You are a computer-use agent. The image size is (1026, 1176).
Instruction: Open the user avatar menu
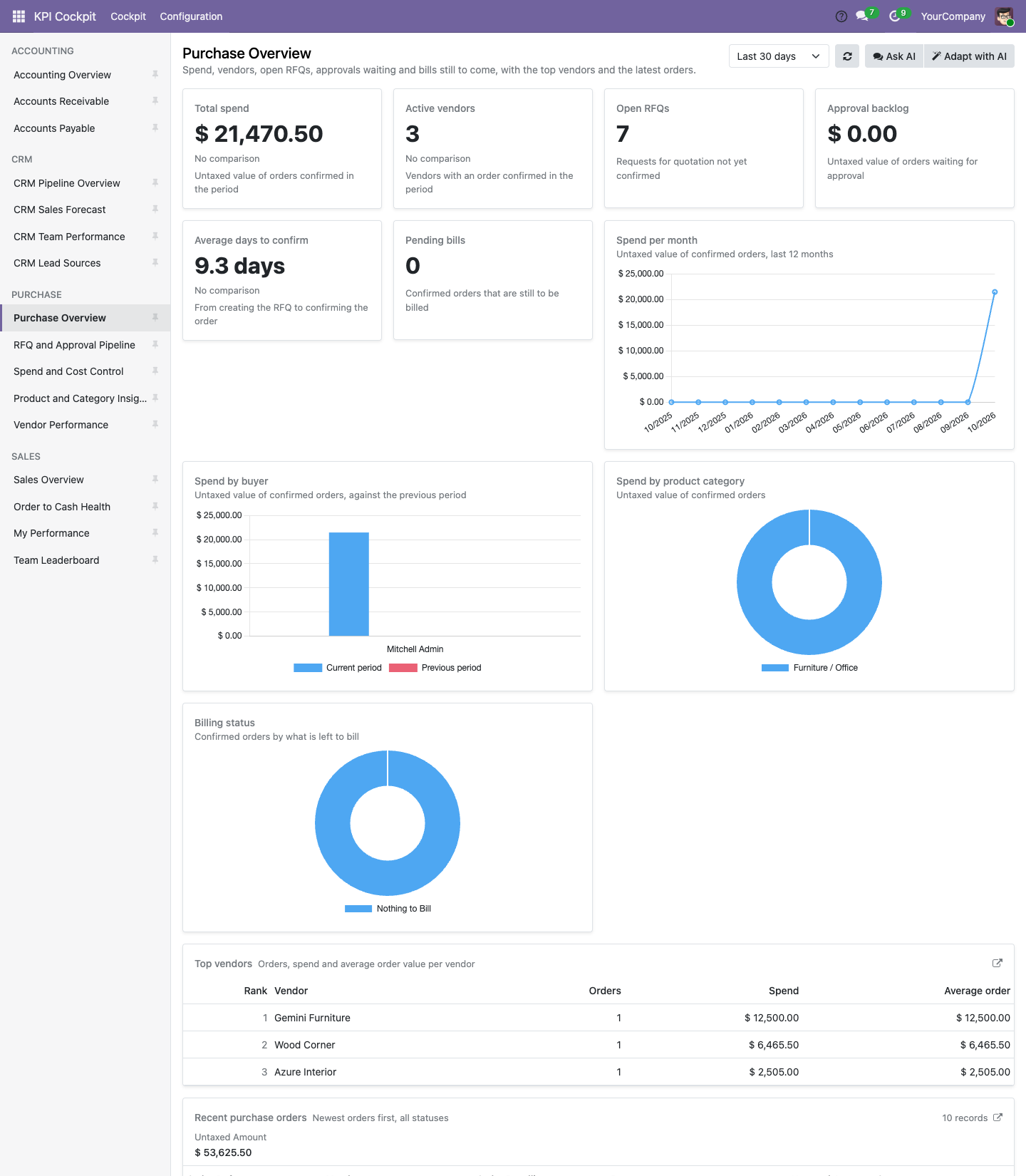[x=1005, y=16]
